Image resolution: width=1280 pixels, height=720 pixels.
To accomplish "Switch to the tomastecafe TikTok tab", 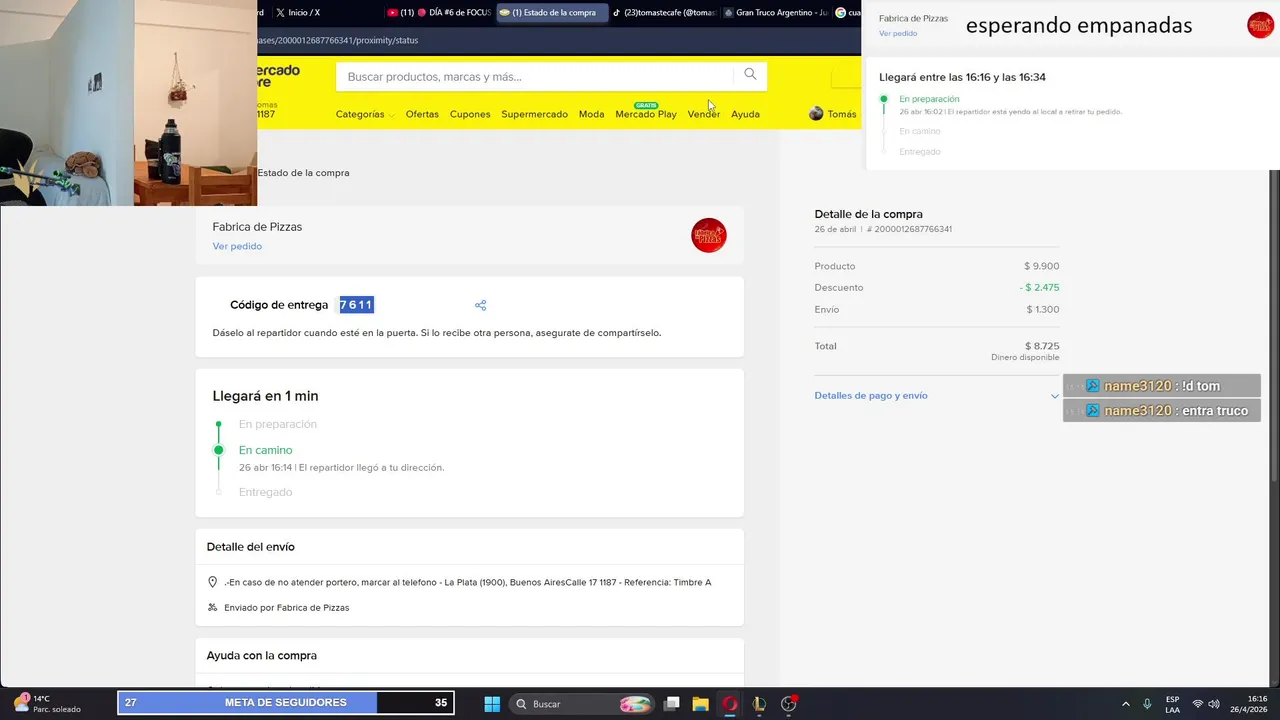I will [663, 12].
